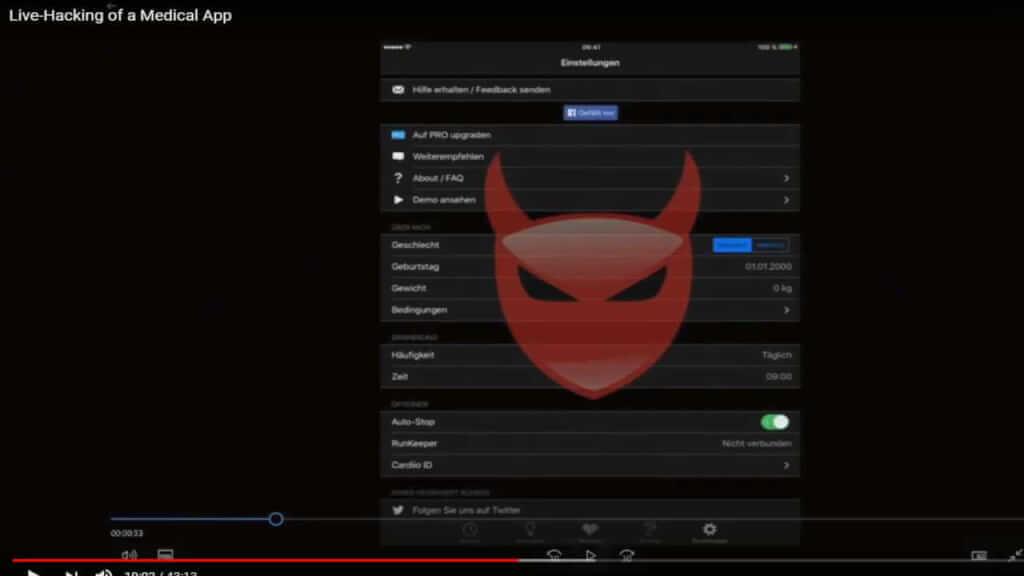Click the inner recording's speaker volume icon
Viewport: 1024px width, 576px height.
[x=129, y=555]
